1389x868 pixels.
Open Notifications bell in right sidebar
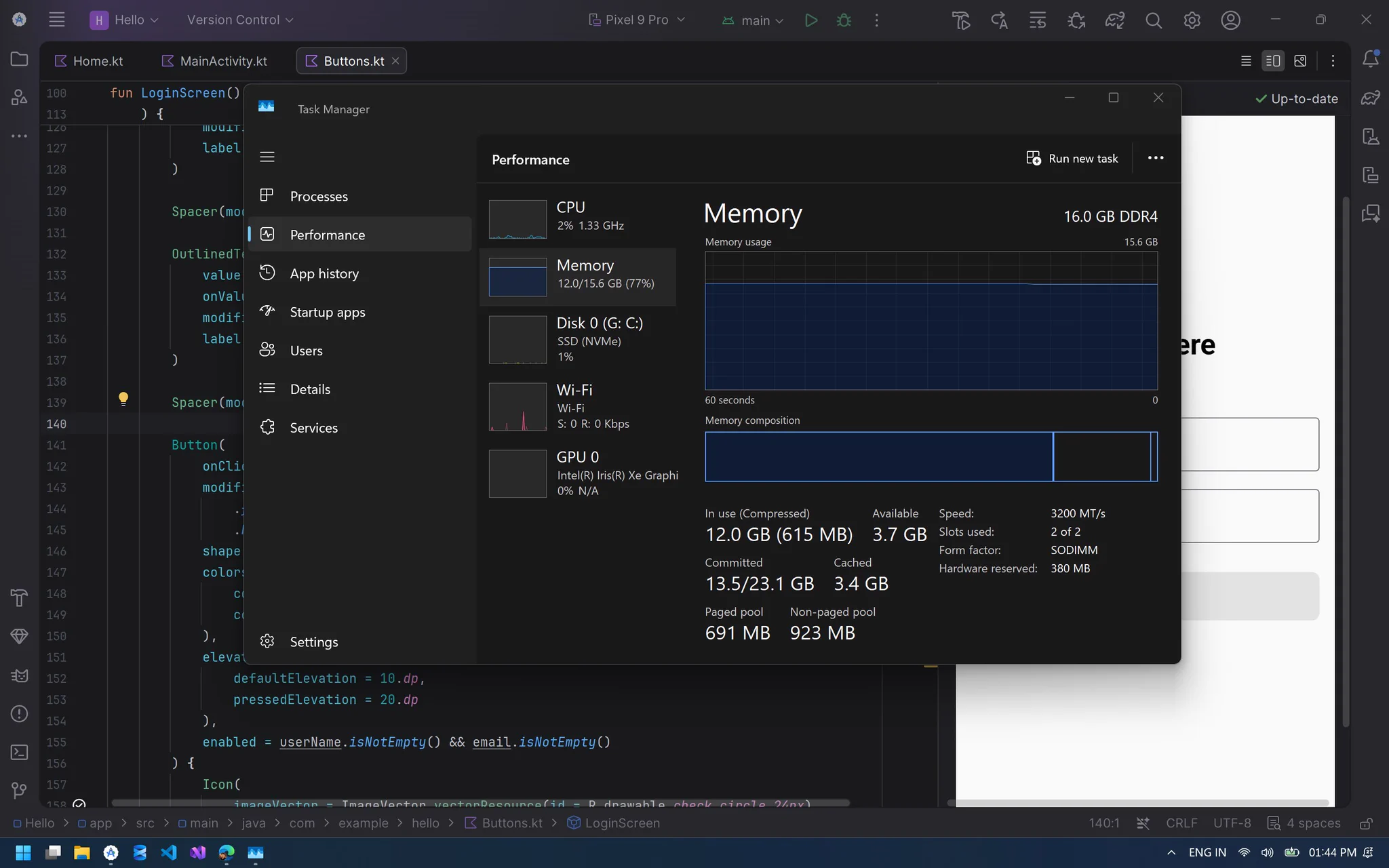tap(1370, 59)
